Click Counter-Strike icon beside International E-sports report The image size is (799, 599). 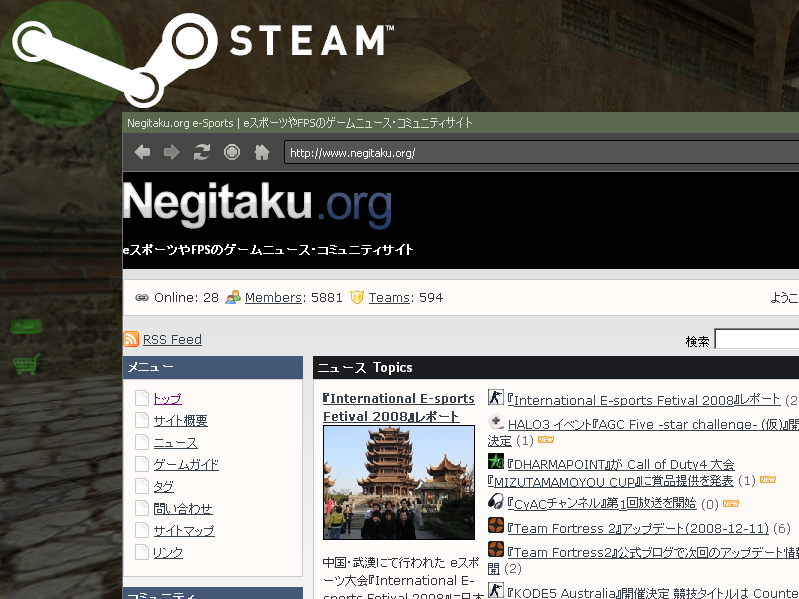pos(495,397)
